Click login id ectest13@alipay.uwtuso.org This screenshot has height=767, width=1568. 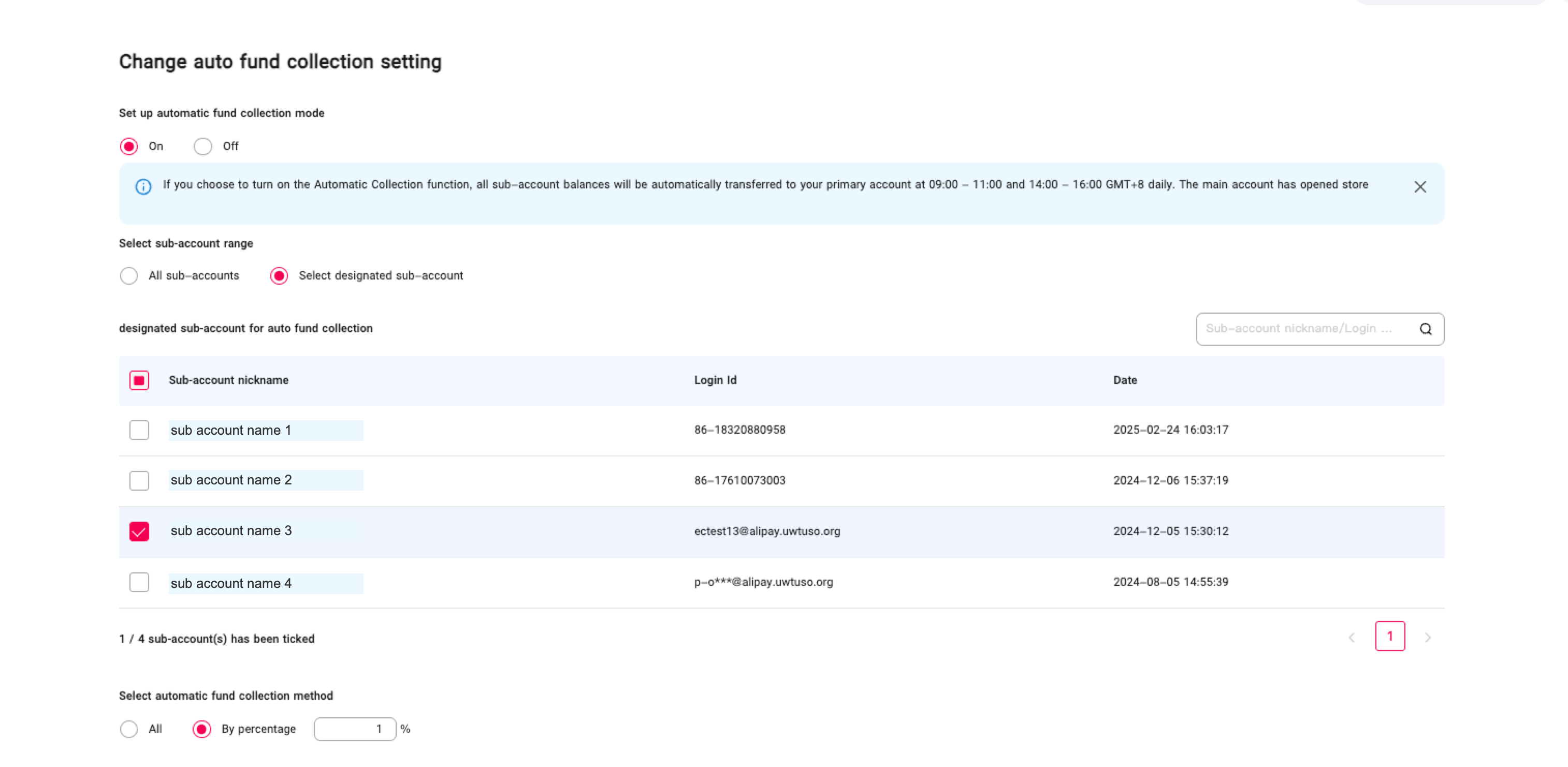pyautogui.click(x=767, y=531)
